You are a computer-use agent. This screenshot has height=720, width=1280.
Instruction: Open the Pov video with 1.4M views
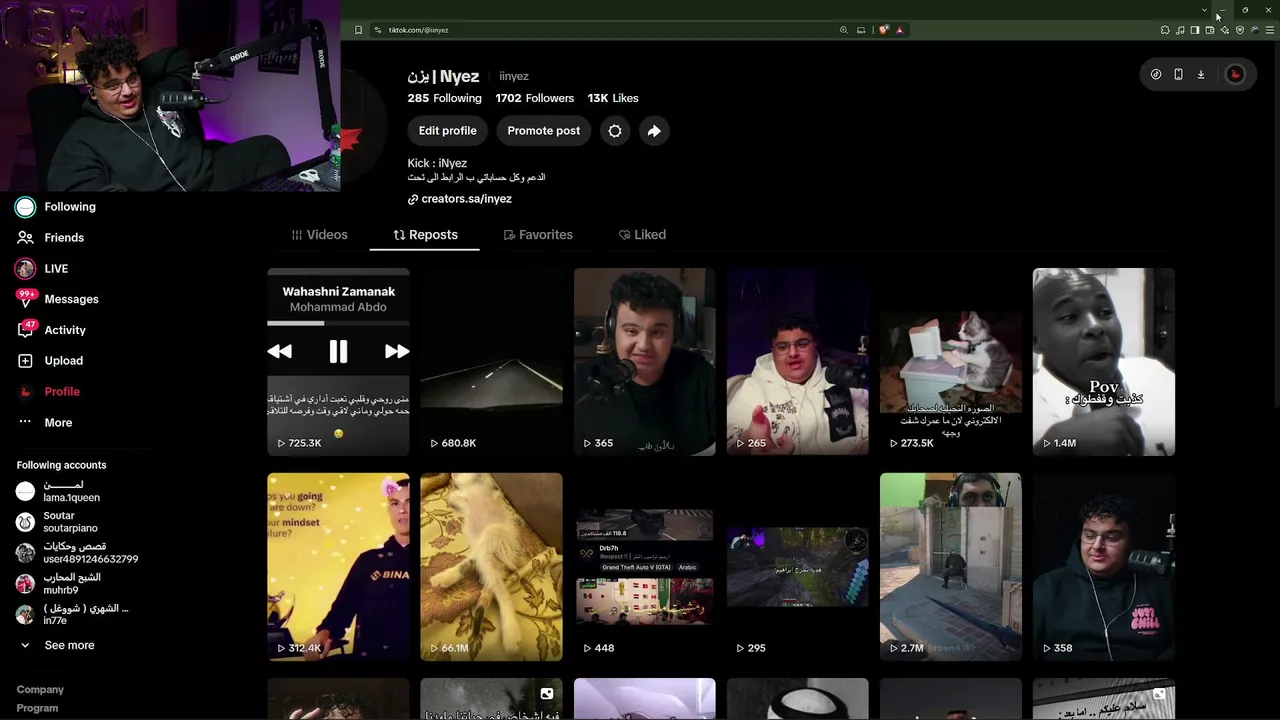1103,362
